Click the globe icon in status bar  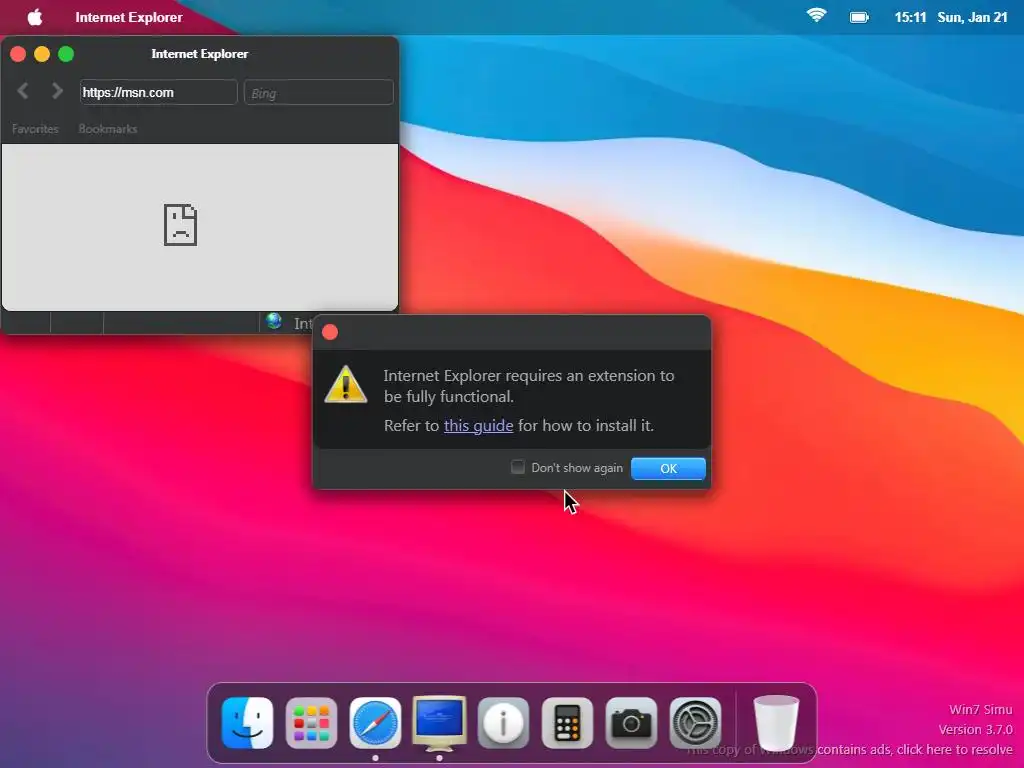pos(274,321)
